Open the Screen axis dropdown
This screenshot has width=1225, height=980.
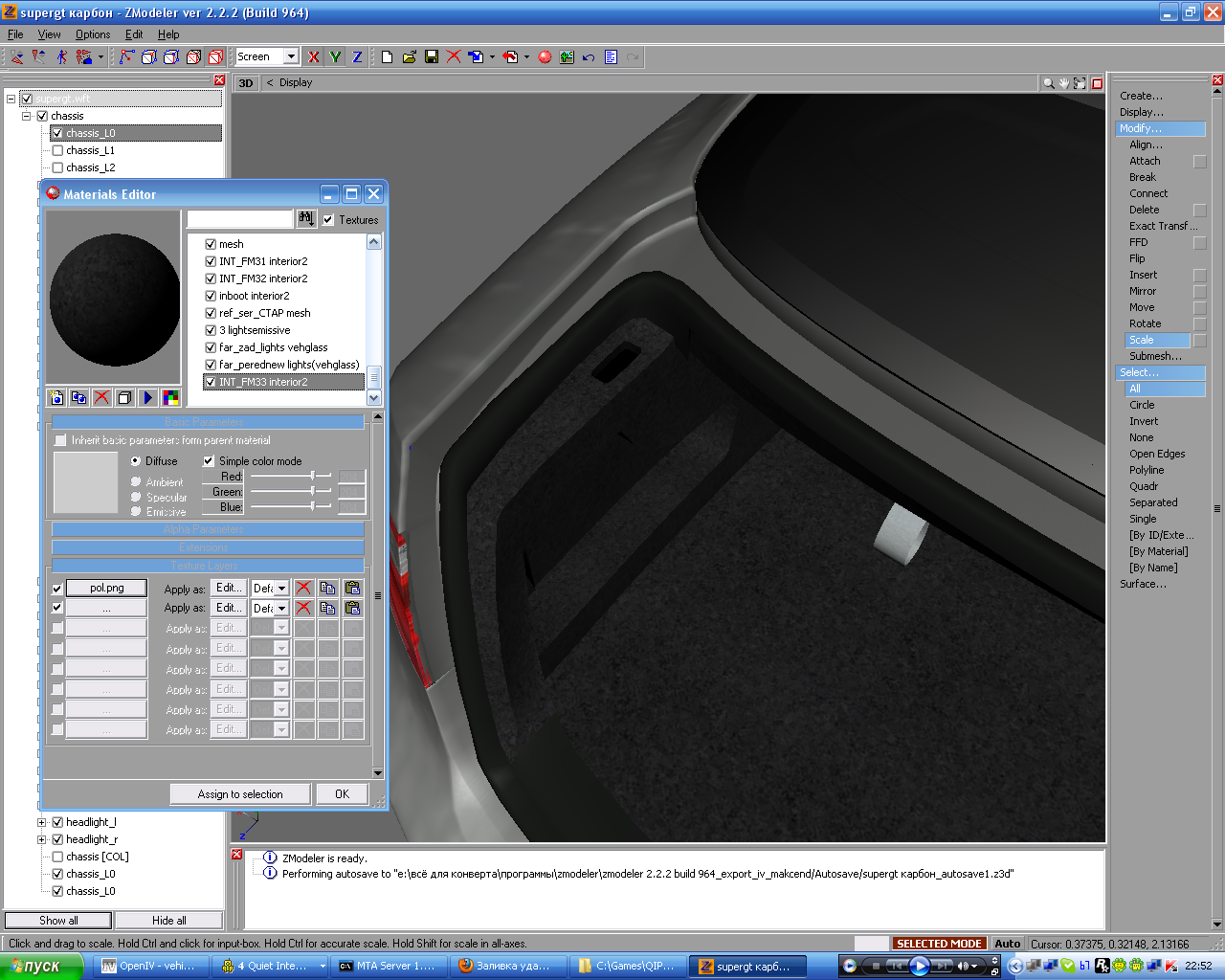coord(291,56)
